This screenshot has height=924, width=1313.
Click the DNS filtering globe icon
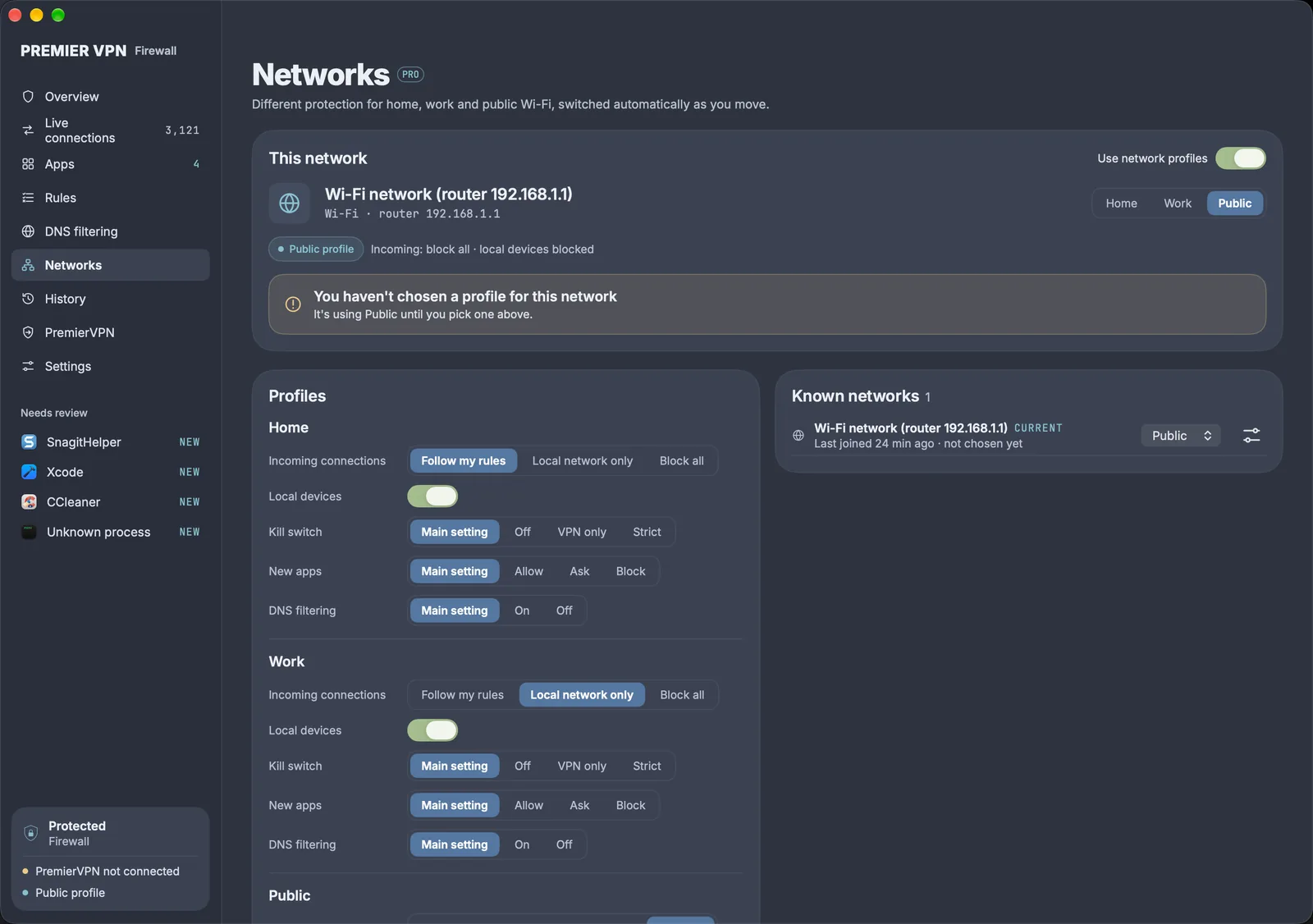[x=28, y=231]
